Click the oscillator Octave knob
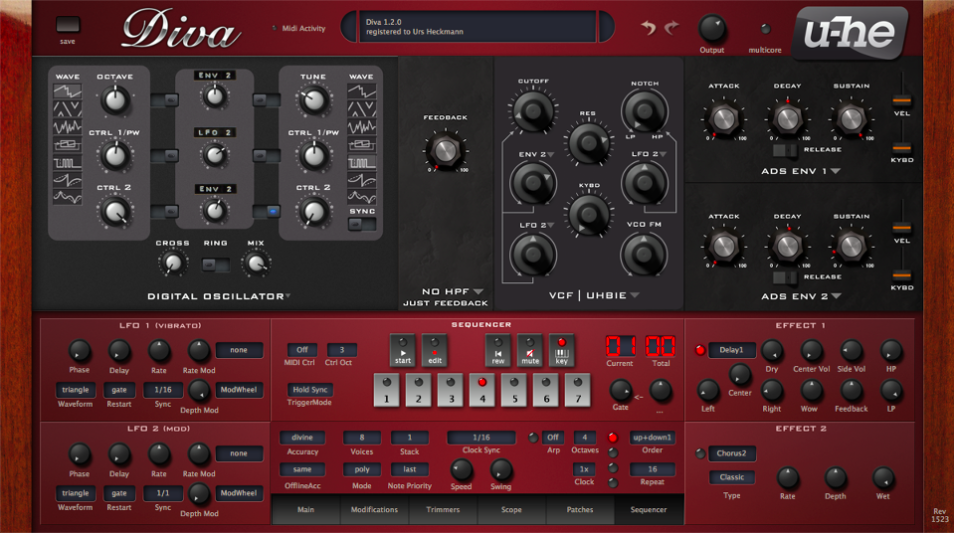 (x=115, y=100)
